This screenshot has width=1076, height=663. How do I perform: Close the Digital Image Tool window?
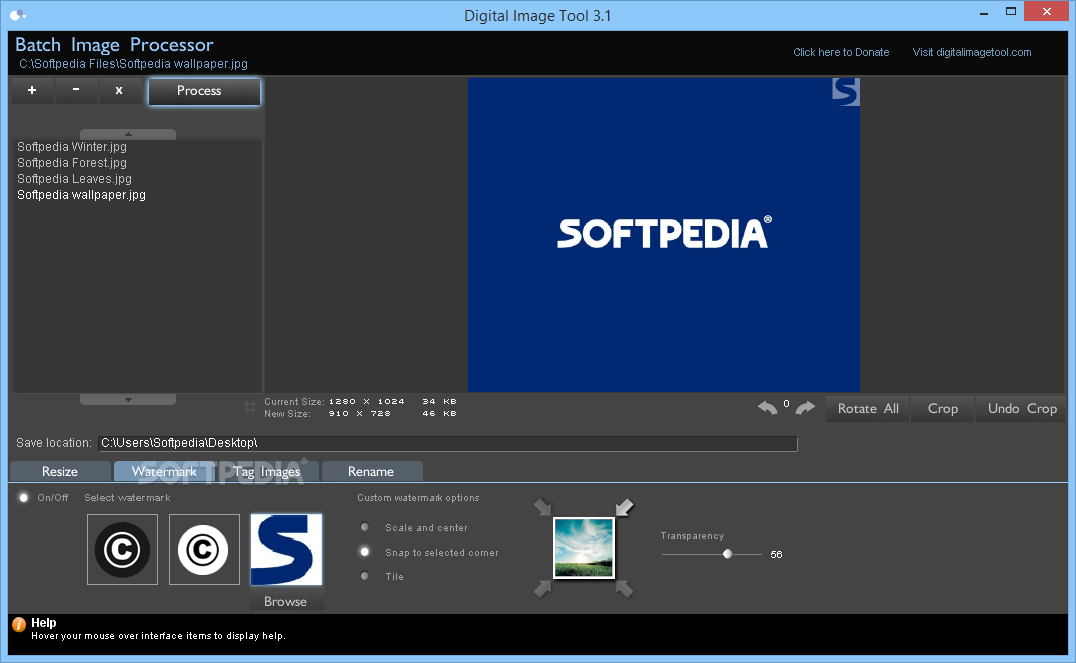(x=1047, y=12)
